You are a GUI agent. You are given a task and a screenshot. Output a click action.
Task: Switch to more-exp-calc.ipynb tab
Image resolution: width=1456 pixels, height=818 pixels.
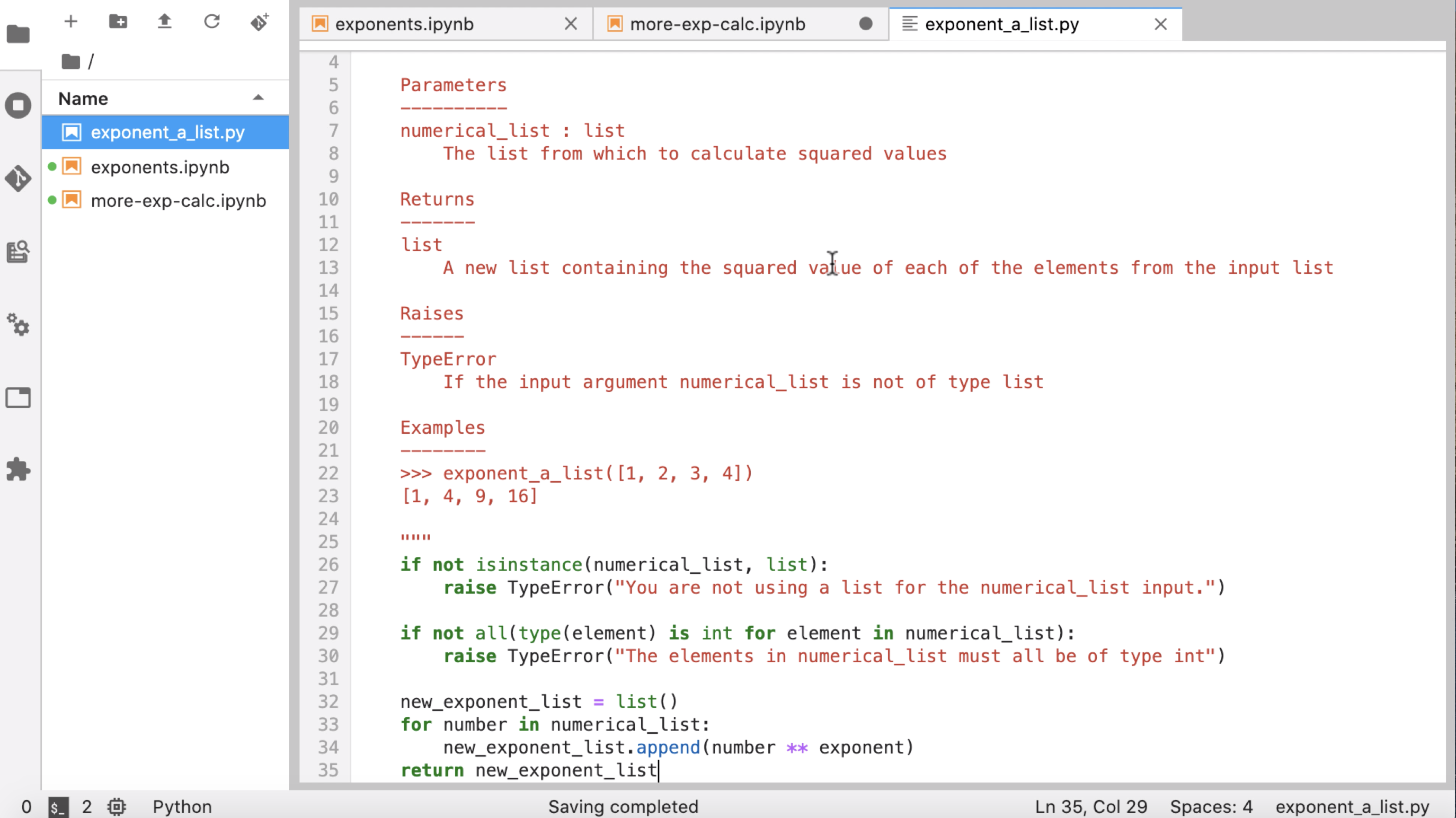click(717, 24)
